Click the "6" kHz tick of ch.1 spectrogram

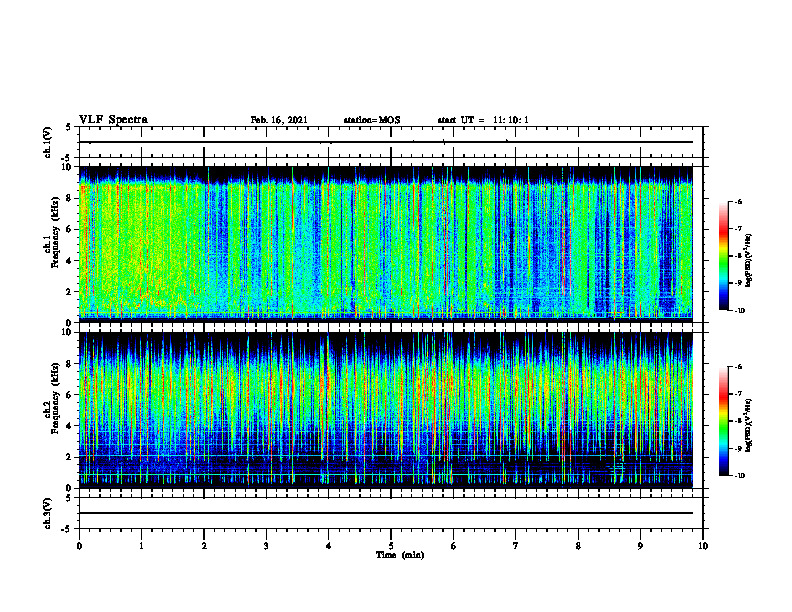(70, 229)
